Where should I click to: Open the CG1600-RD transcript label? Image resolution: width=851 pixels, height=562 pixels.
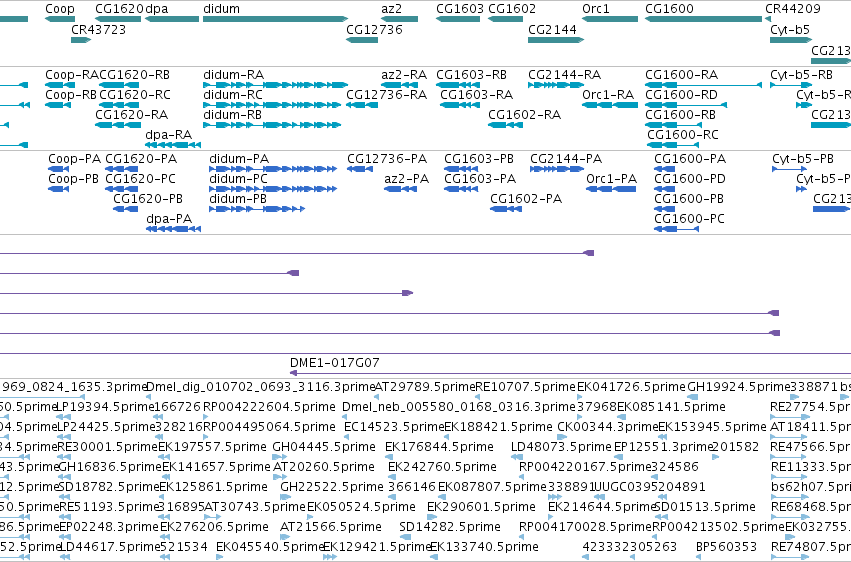[x=681, y=95]
